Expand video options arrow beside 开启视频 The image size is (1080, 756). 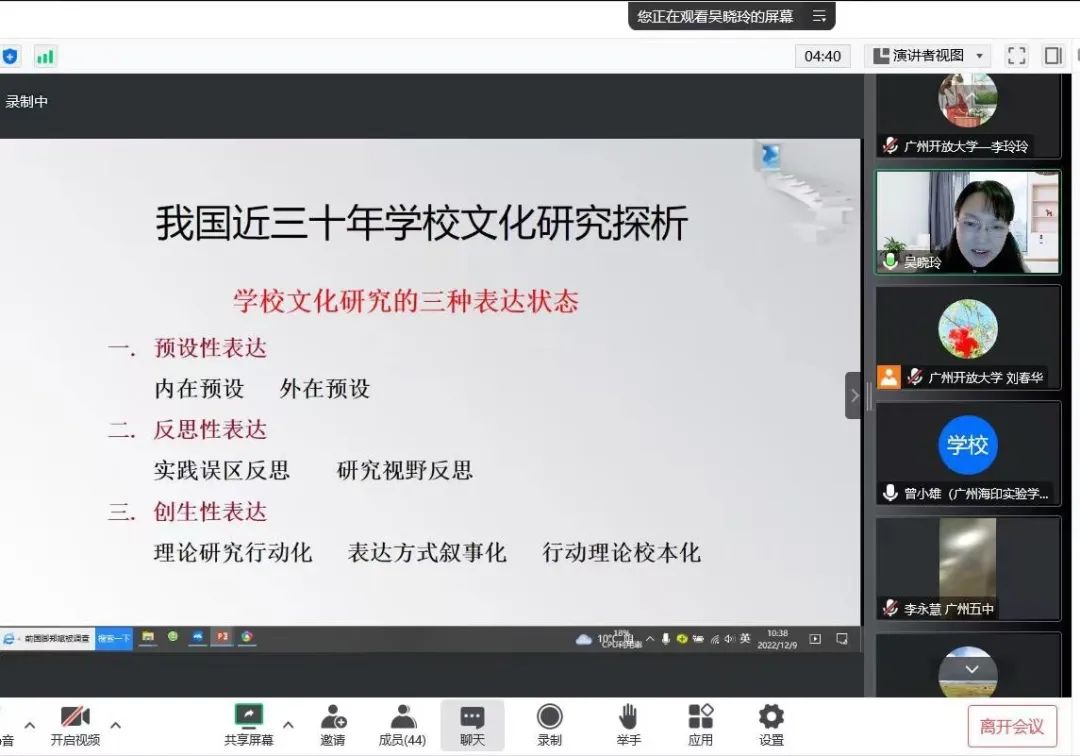point(116,725)
